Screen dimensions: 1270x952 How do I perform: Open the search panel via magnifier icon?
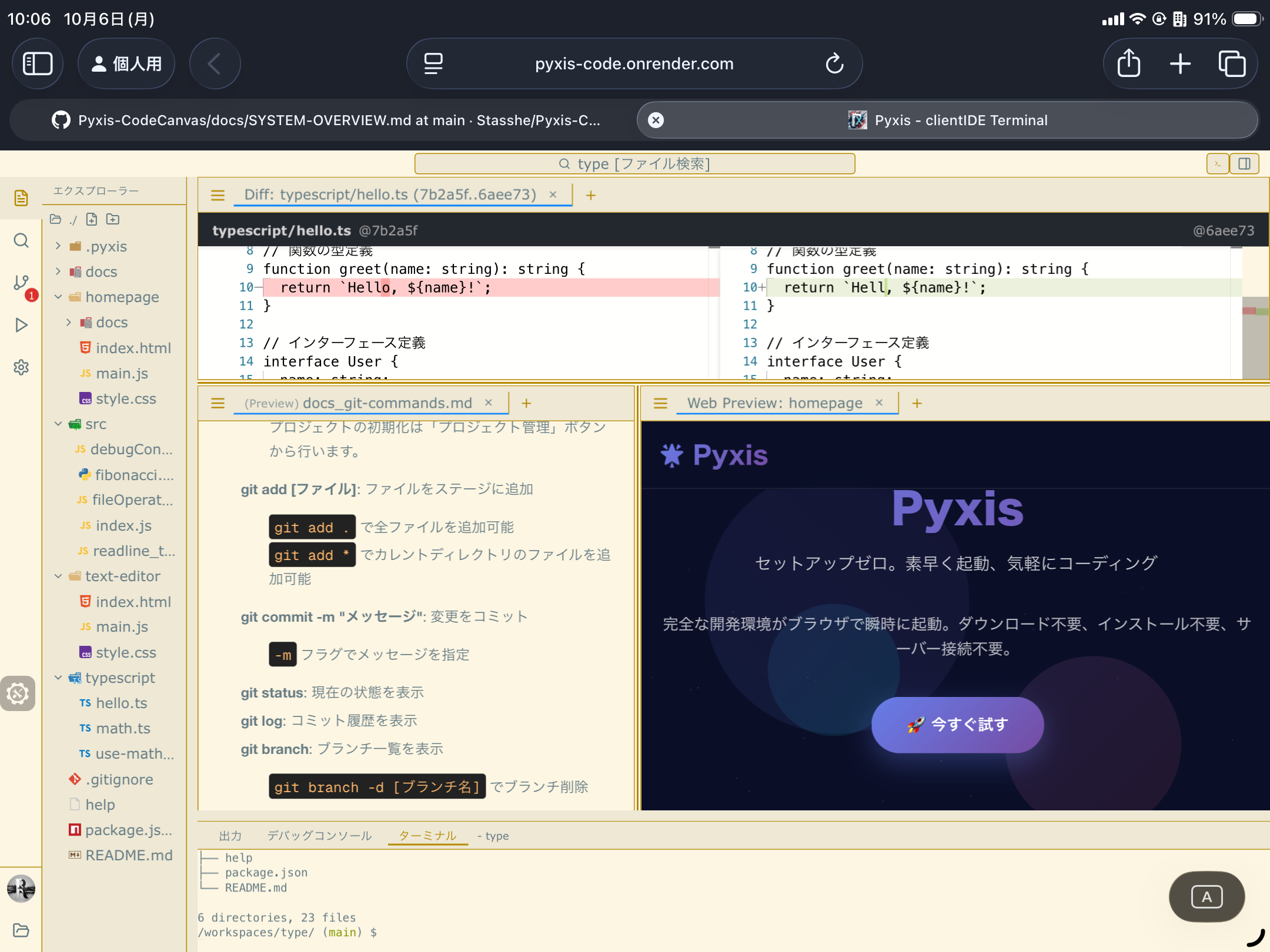tap(21, 240)
